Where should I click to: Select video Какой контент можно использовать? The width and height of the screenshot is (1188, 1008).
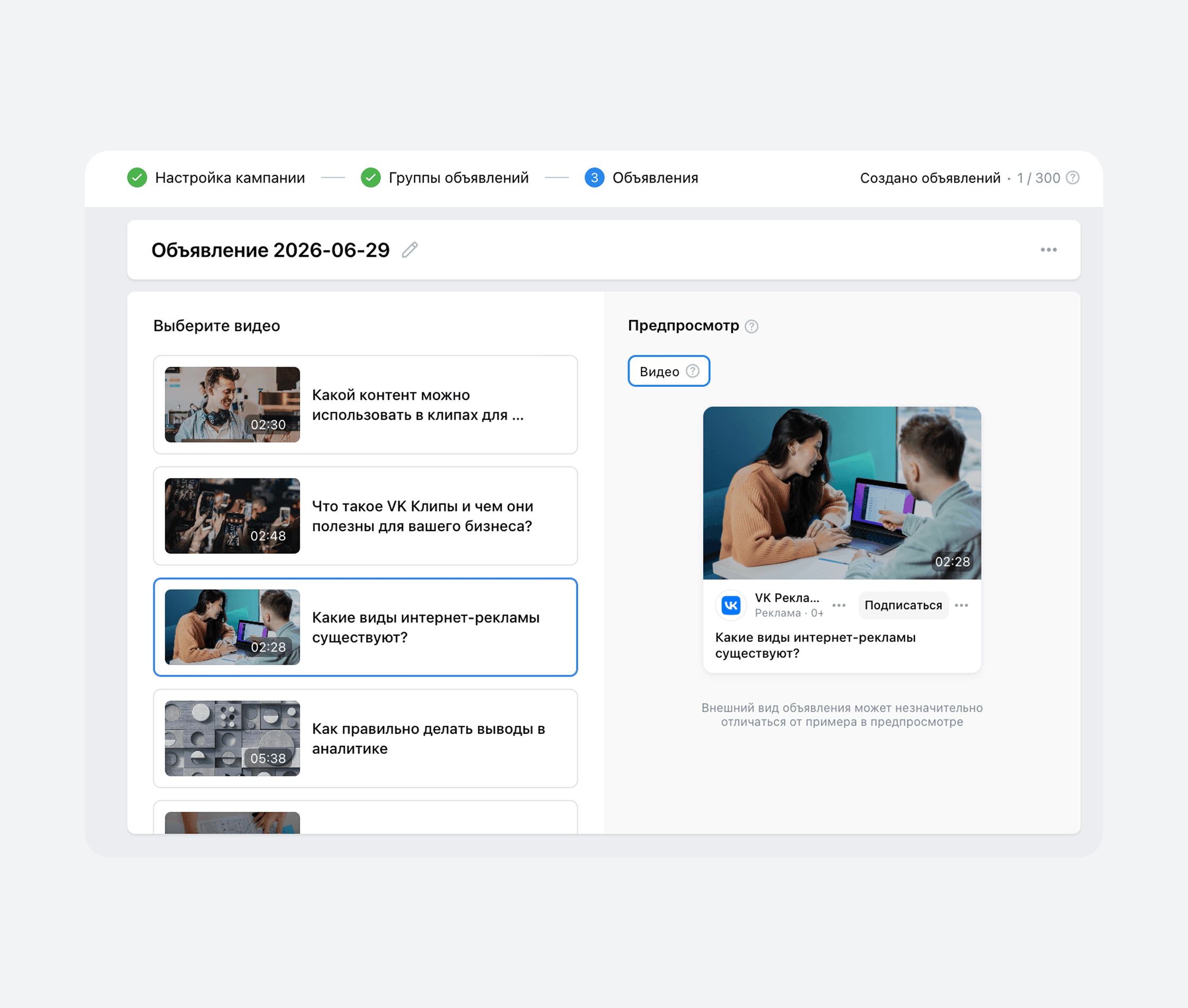[x=365, y=405]
